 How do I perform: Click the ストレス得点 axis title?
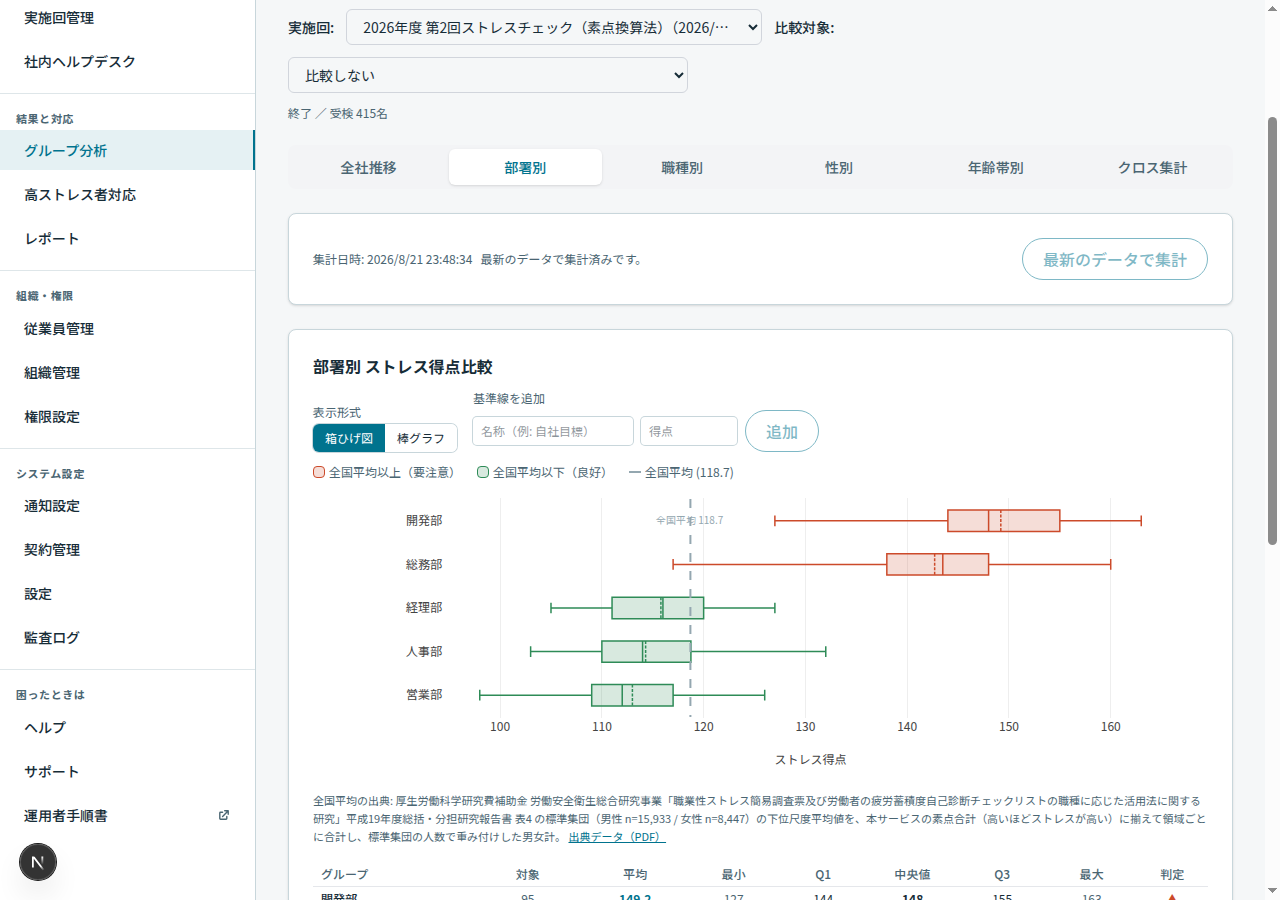(x=810, y=759)
